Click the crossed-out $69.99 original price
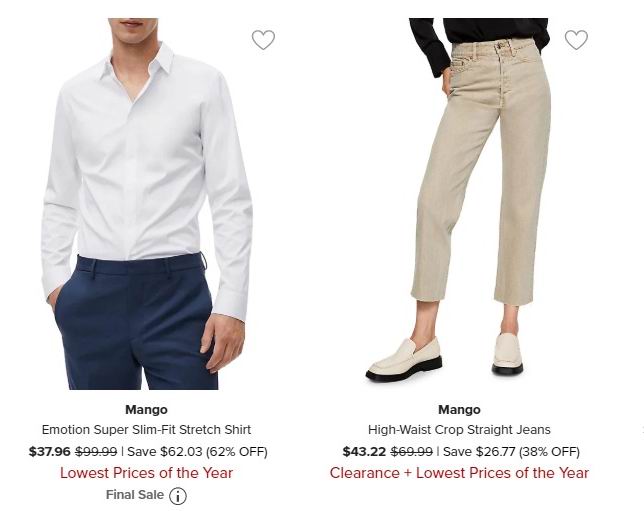This screenshot has width=644, height=511. tap(412, 451)
